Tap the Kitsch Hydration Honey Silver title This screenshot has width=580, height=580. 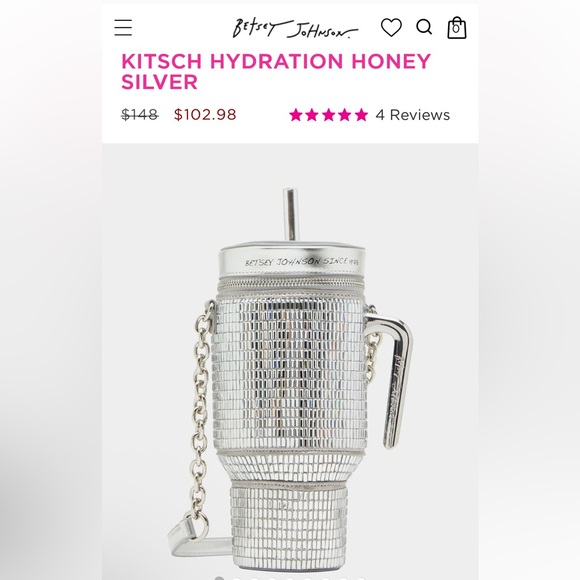(x=276, y=71)
